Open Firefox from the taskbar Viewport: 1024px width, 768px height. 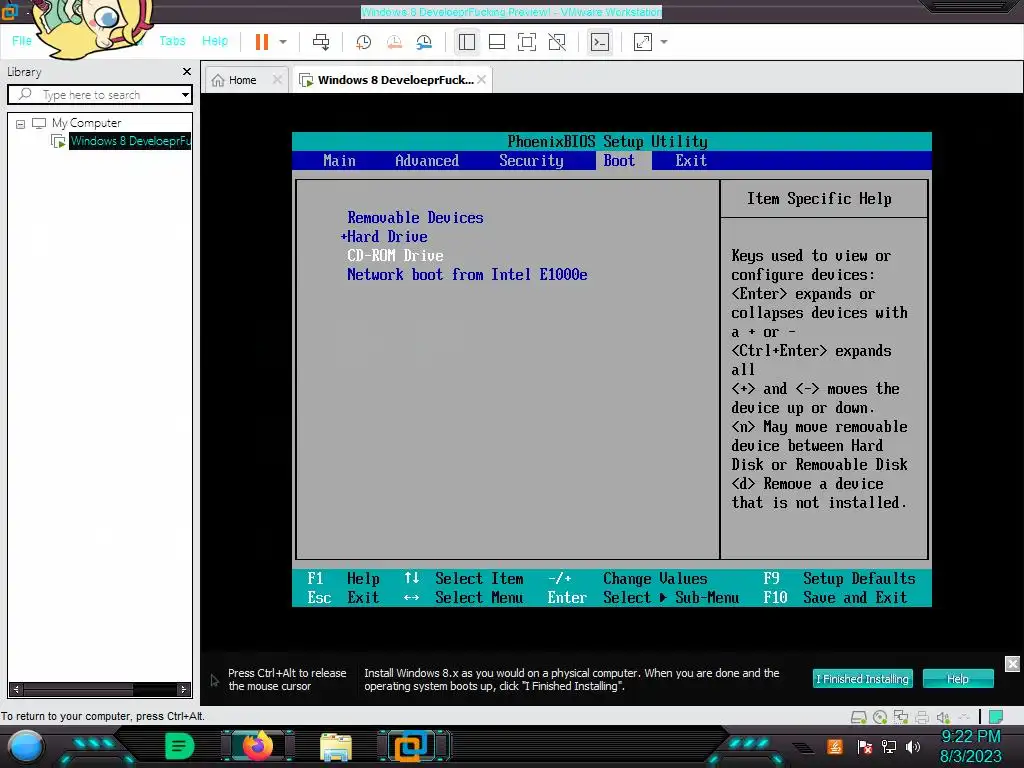pos(257,746)
